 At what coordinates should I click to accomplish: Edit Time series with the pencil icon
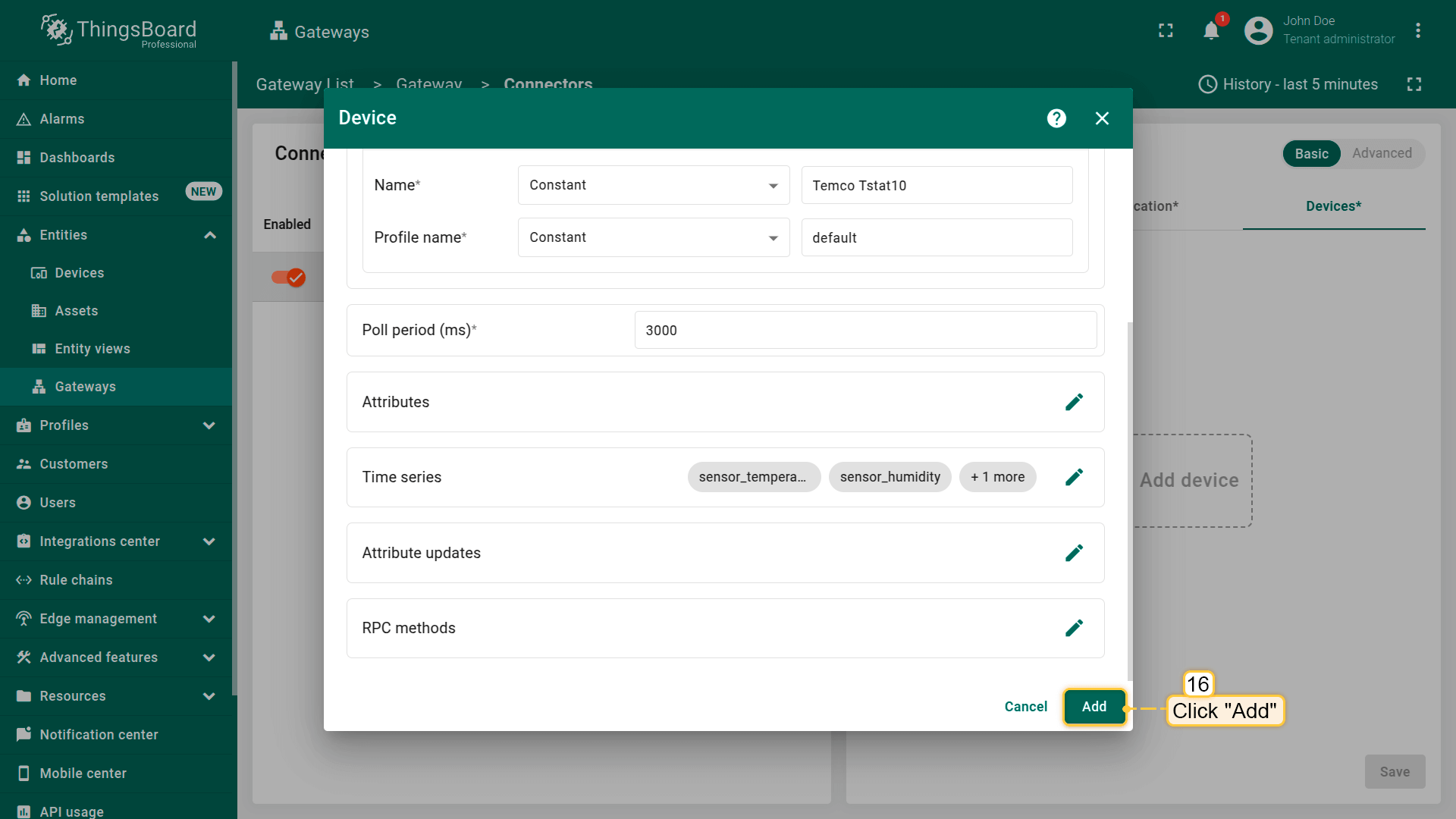pyautogui.click(x=1074, y=477)
